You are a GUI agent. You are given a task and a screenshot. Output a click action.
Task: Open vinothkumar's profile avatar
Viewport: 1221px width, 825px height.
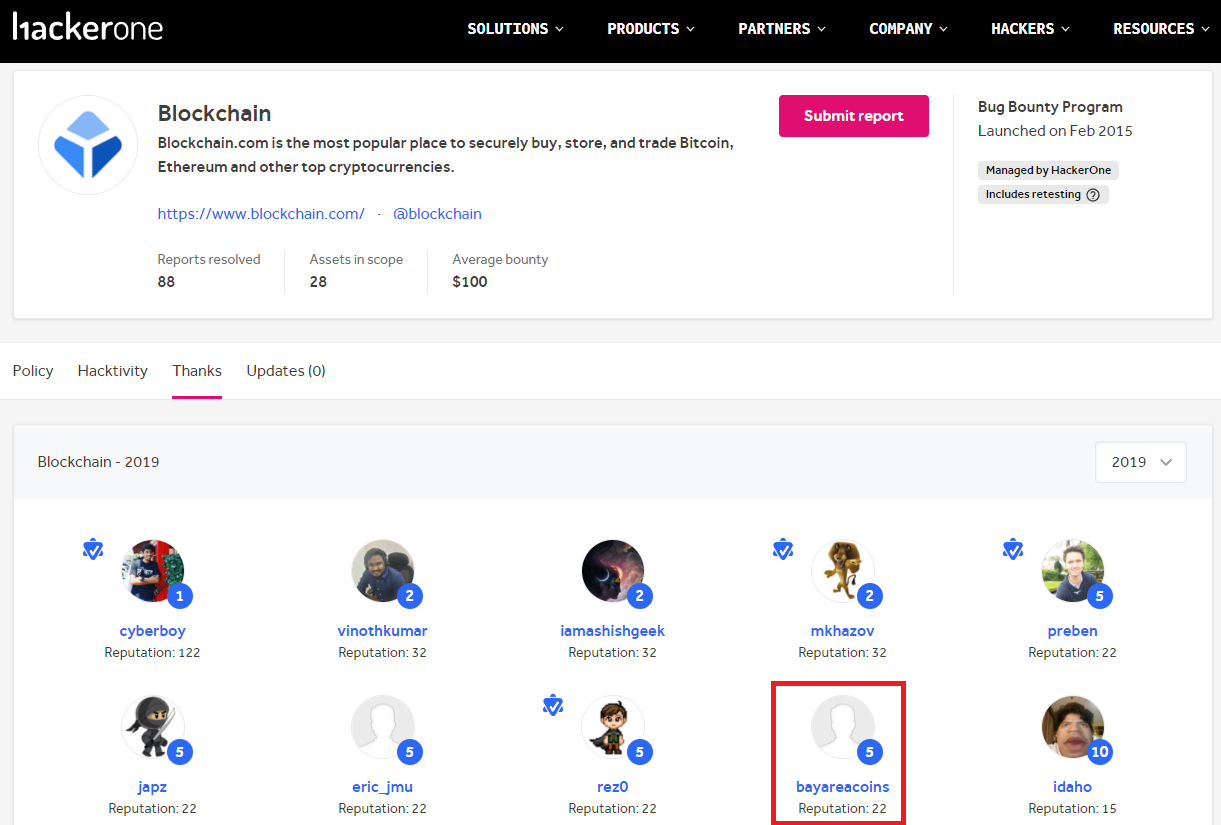coord(382,571)
